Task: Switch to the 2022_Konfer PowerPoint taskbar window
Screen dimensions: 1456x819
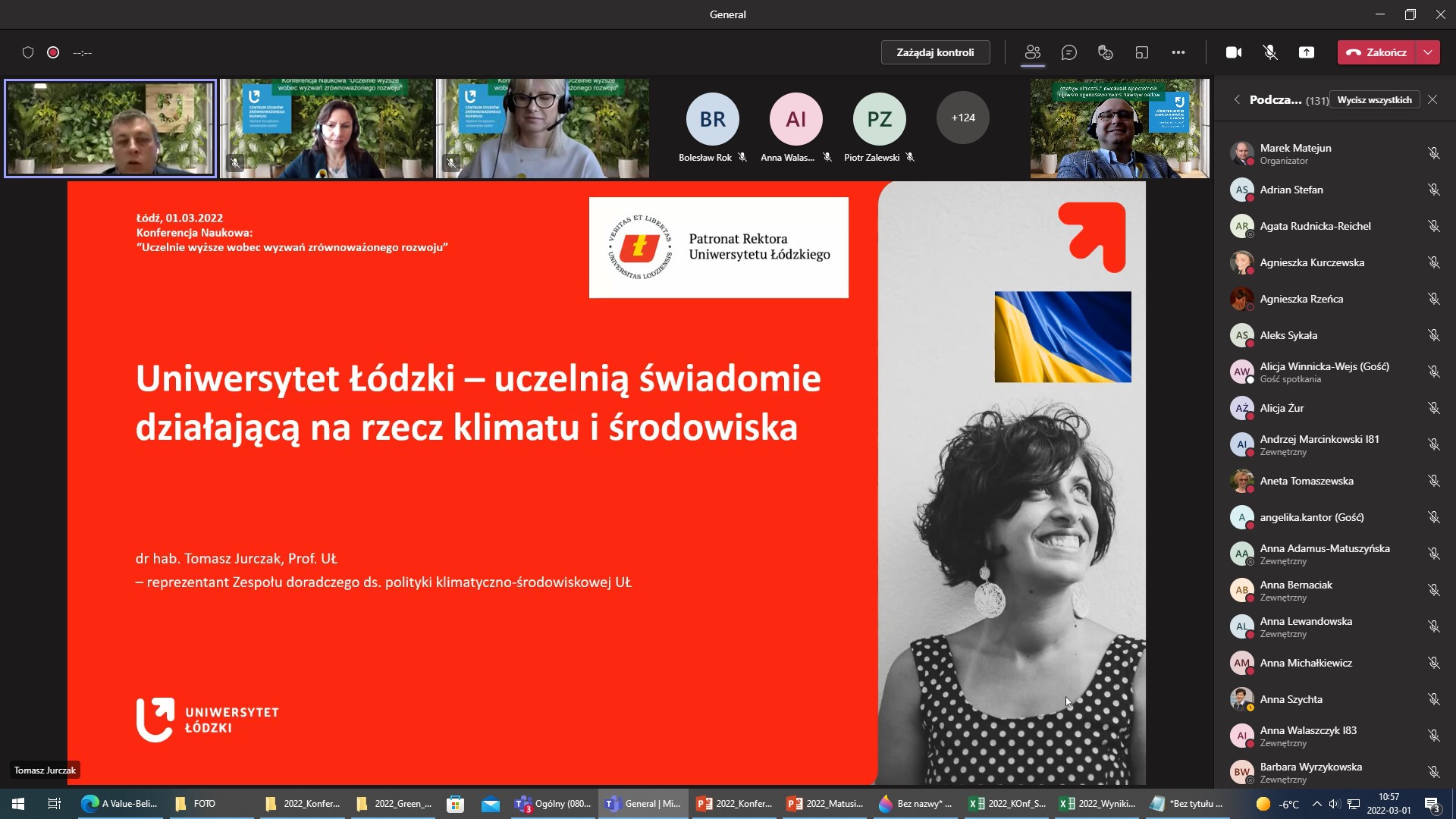Action: pos(733,804)
